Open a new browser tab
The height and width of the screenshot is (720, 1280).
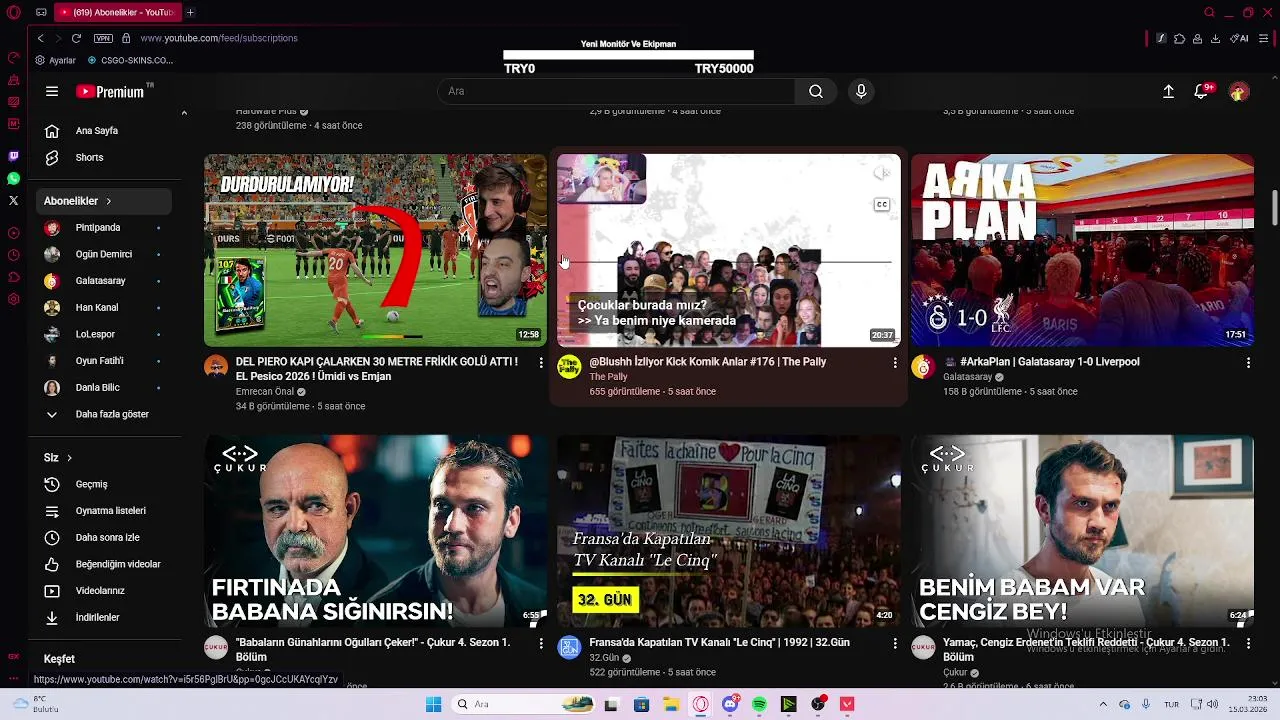coord(190,12)
